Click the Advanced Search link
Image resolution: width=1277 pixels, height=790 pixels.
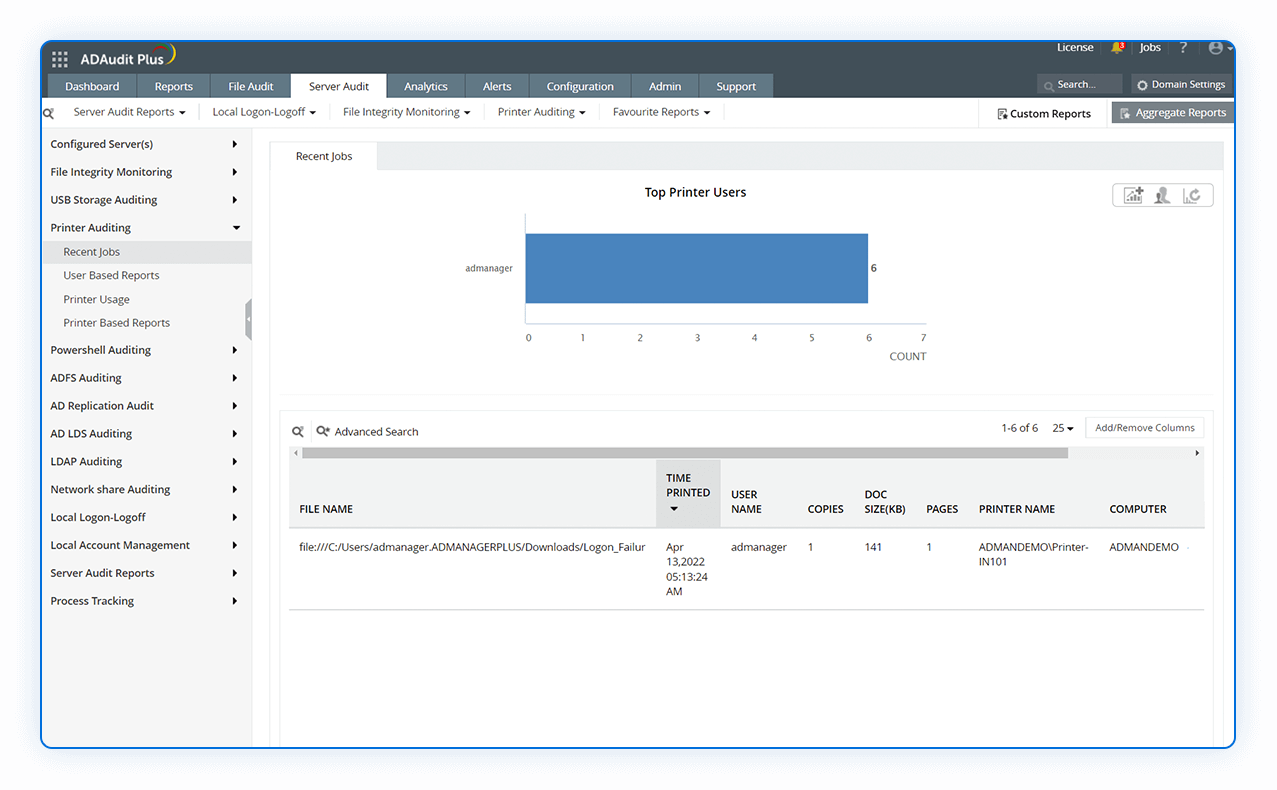(x=376, y=432)
